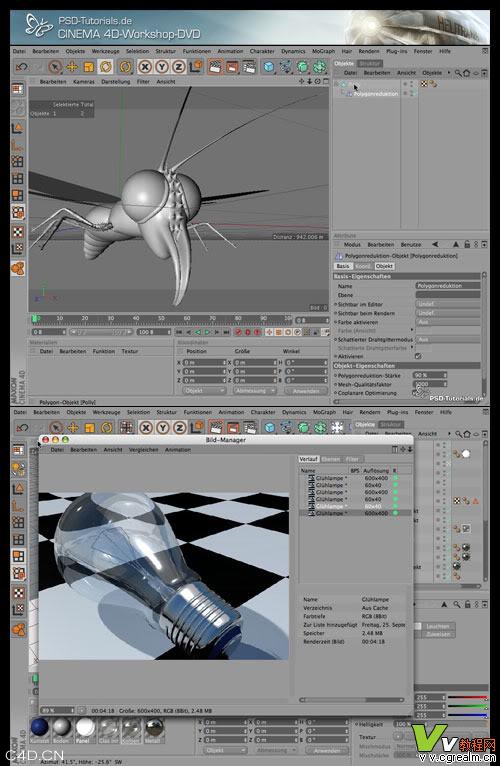Viewport: 500px width, 766px height.
Task: Open the Darstellung menu in the mosquito scene viewport
Action: (115, 82)
